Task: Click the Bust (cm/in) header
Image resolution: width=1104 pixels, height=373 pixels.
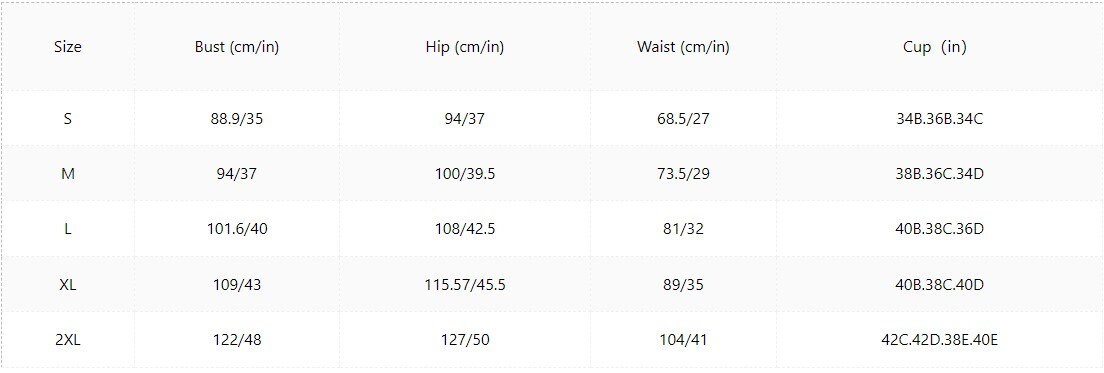Action: tap(237, 47)
